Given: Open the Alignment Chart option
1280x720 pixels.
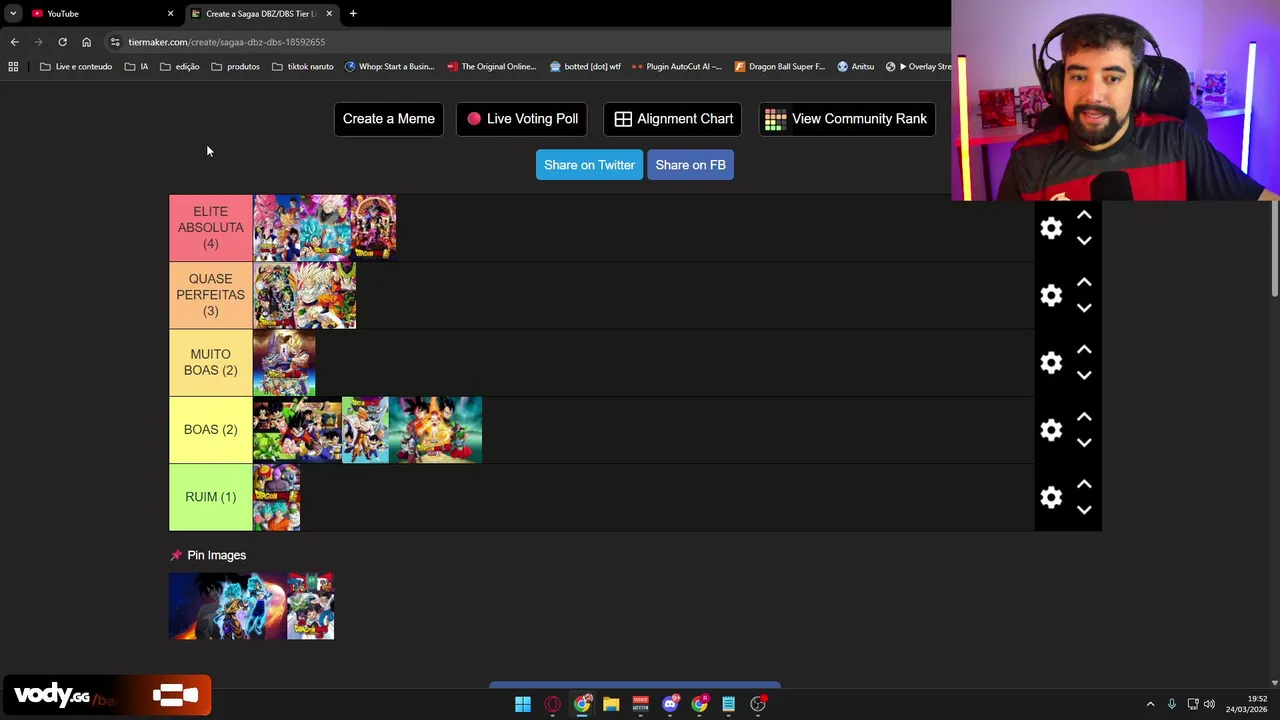Looking at the screenshot, I should 674,119.
